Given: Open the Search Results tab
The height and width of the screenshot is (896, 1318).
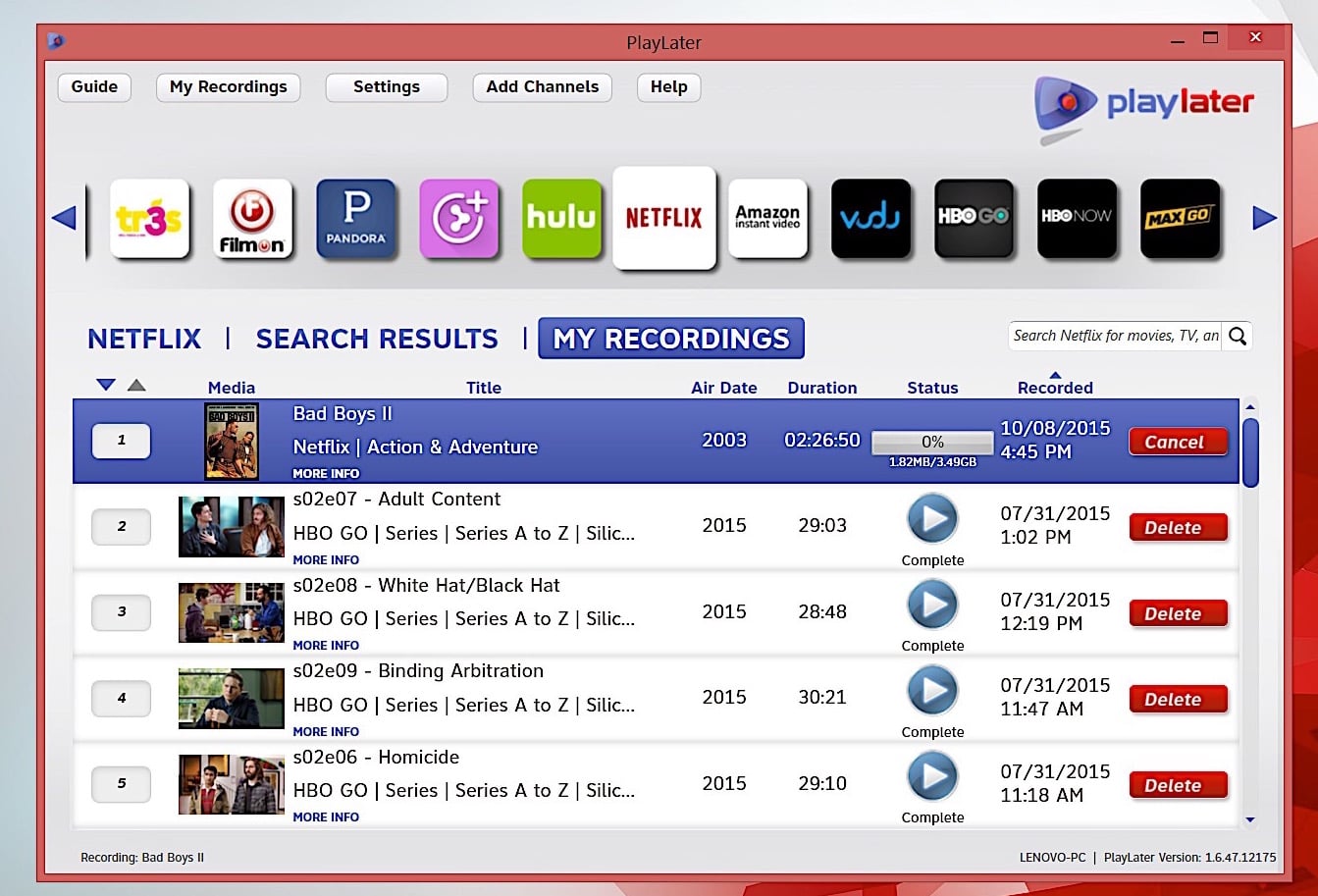Looking at the screenshot, I should (377, 338).
